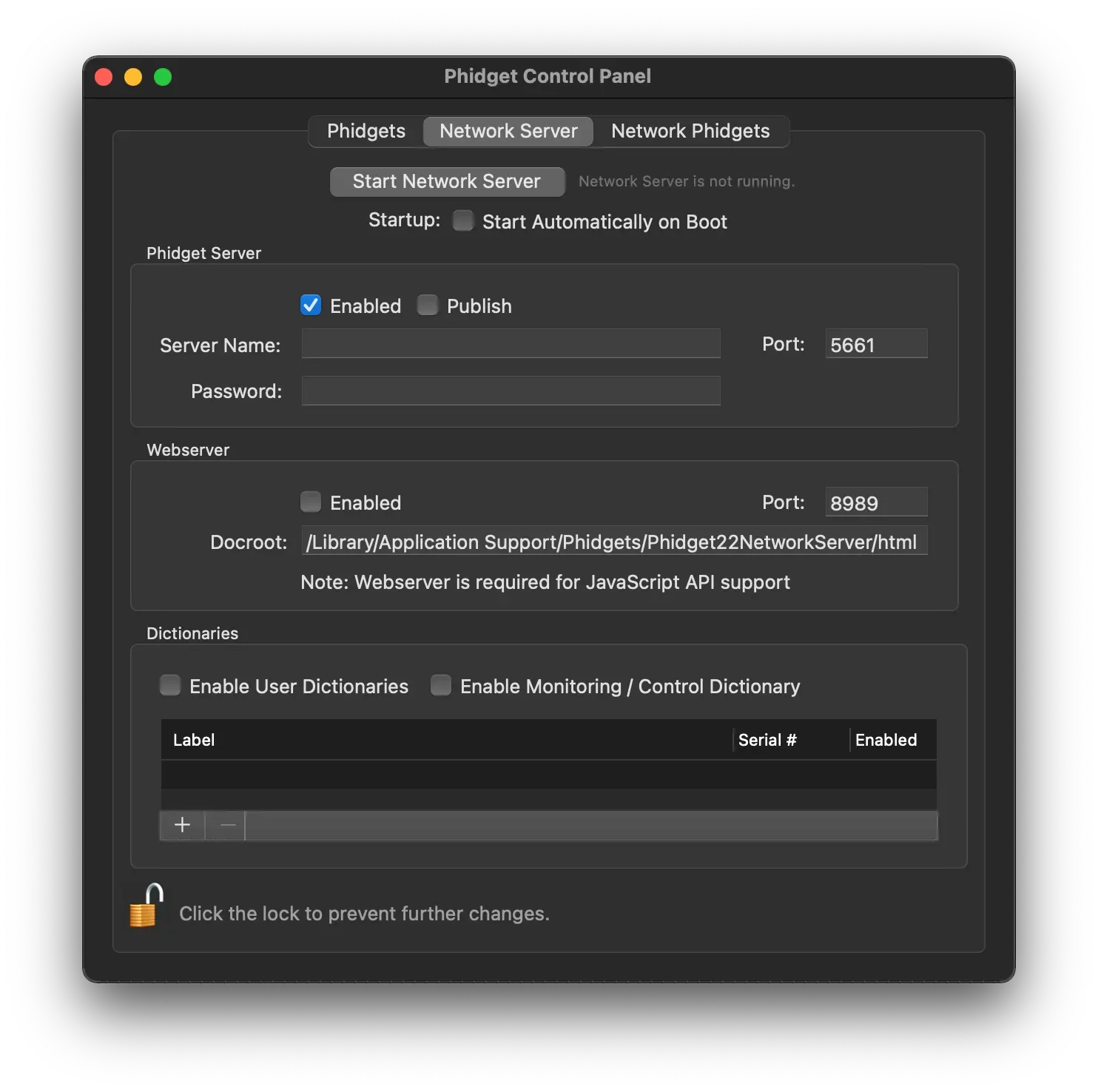
Task: Open the Network Phidgets tab
Action: (x=690, y=131)
